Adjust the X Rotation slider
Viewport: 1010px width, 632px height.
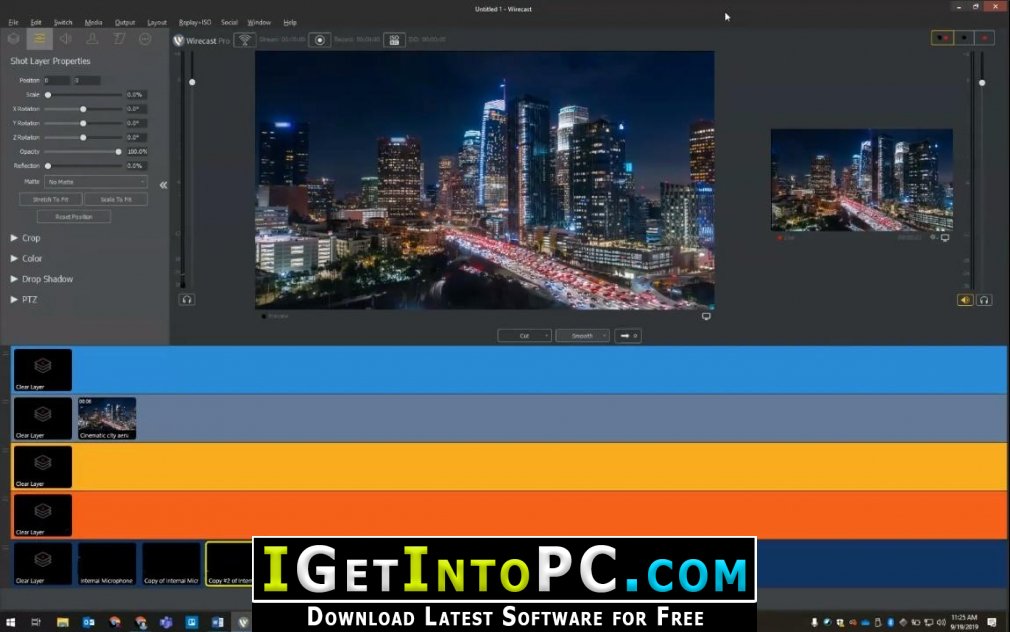83,109
